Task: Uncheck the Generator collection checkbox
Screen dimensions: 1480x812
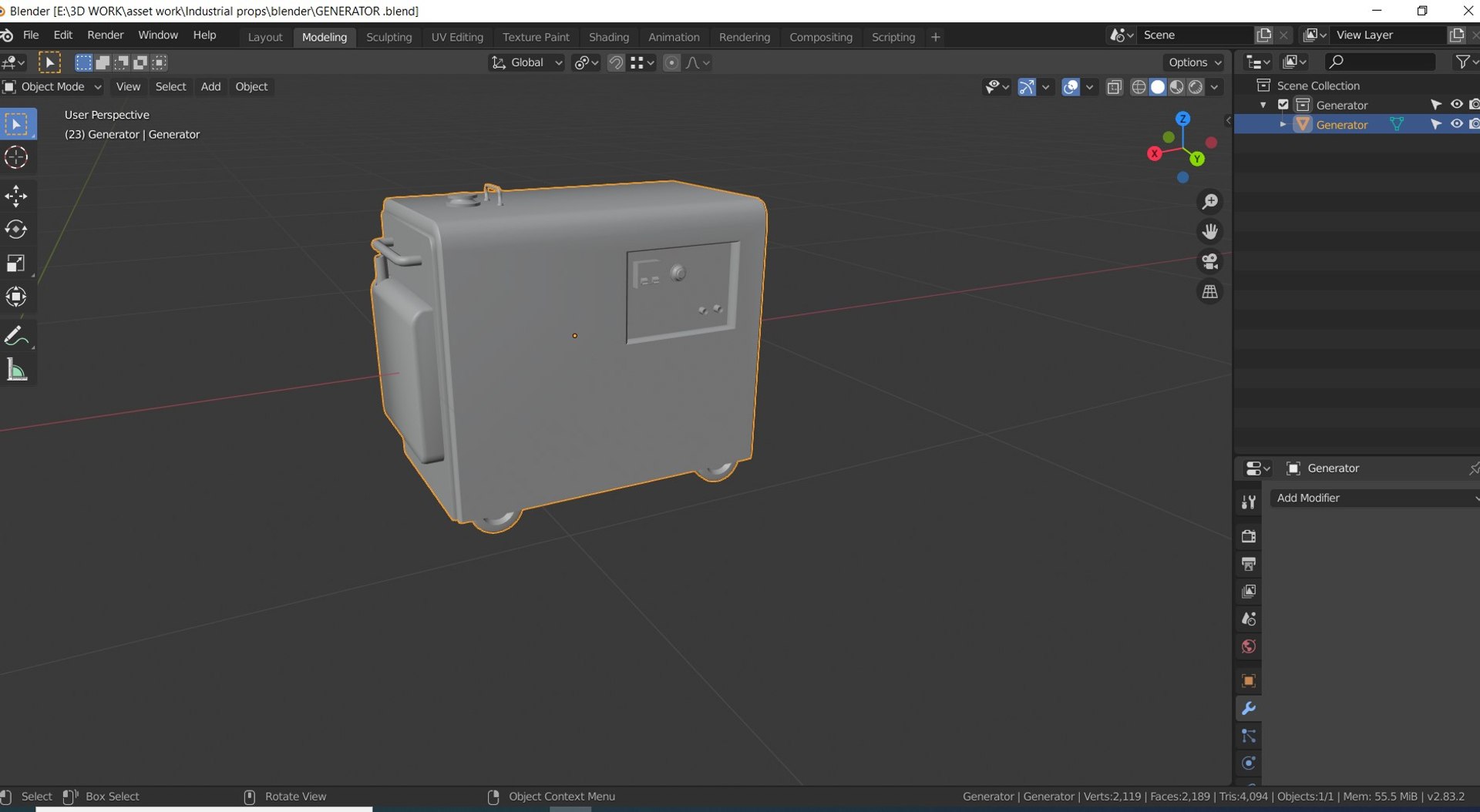Action: tap(1283, 105)
